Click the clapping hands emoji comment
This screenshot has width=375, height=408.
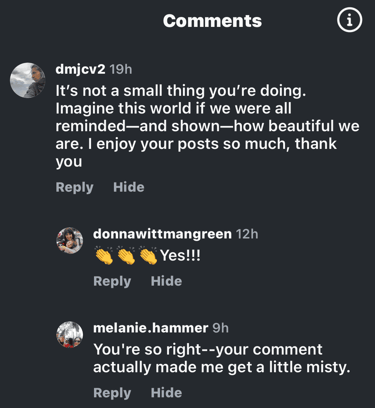tap(147, 256)
